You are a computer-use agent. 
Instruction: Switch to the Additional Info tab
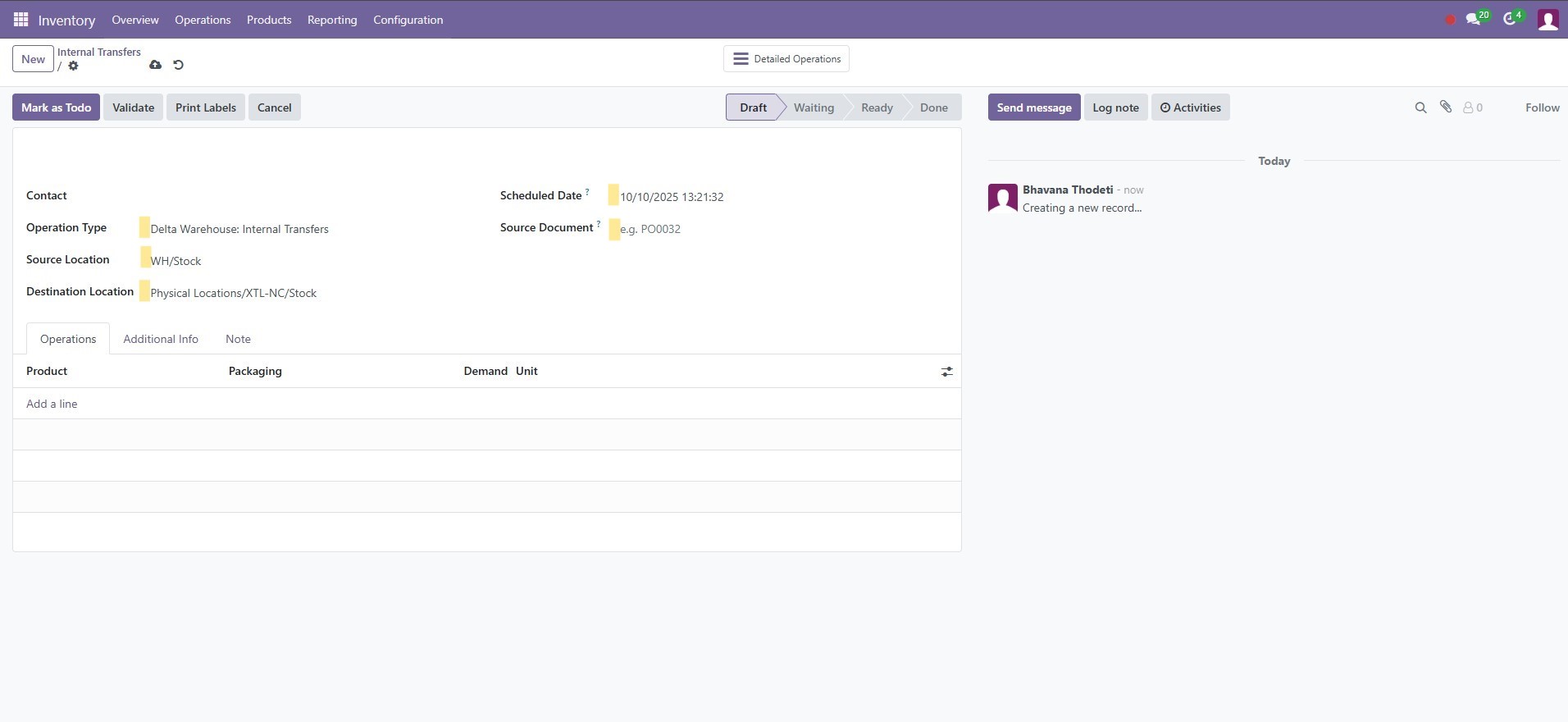[x=161, y=339]
